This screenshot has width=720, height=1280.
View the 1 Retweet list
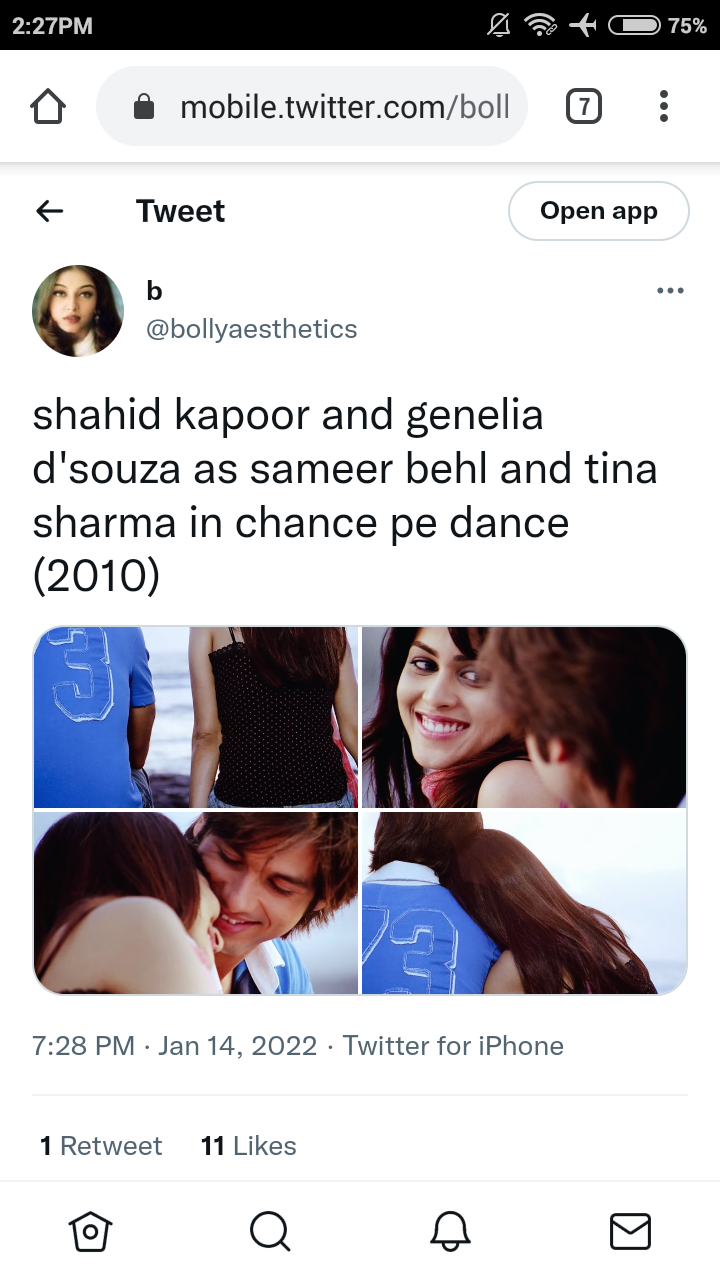[101, 1146]
